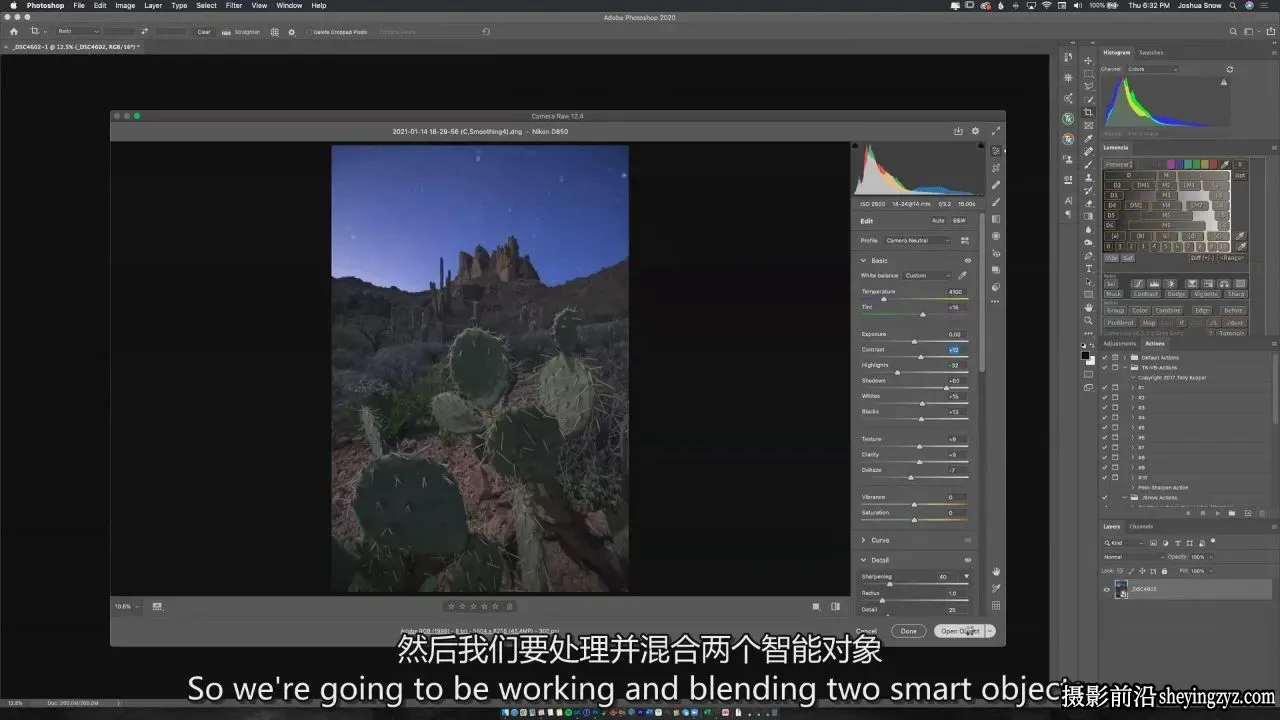The image size is (1280, 720).
Task: Select the Move tool in Photoshop toolbar
Action: click(x=1089, y=60)
